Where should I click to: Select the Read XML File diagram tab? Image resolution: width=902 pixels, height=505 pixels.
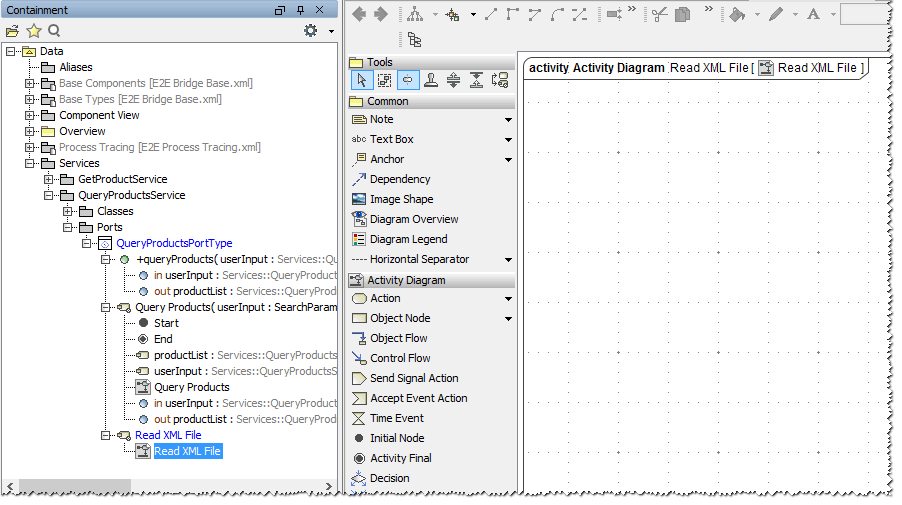[x=694, y=68]
